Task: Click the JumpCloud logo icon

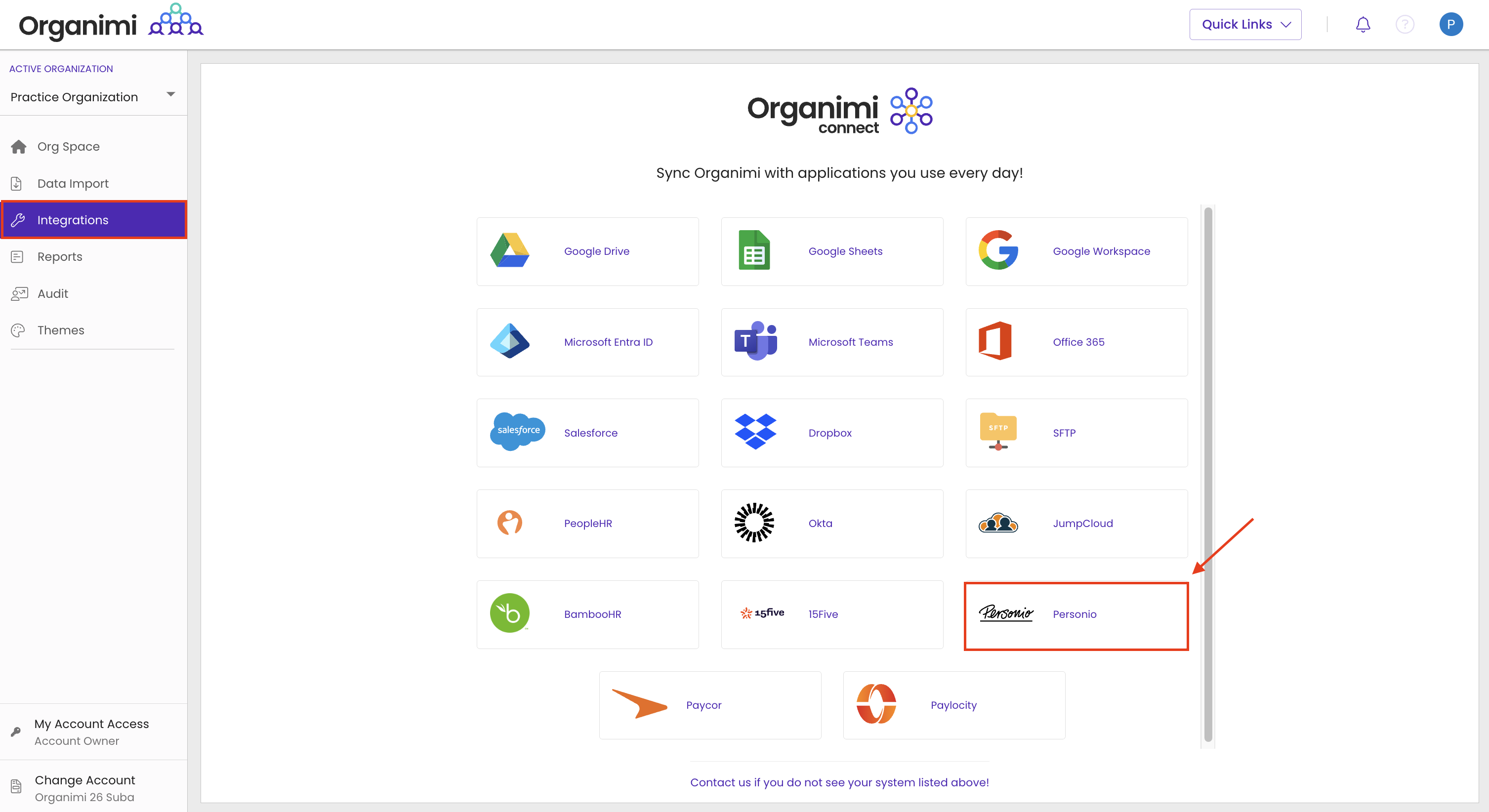Action: (x=997, y=523)
